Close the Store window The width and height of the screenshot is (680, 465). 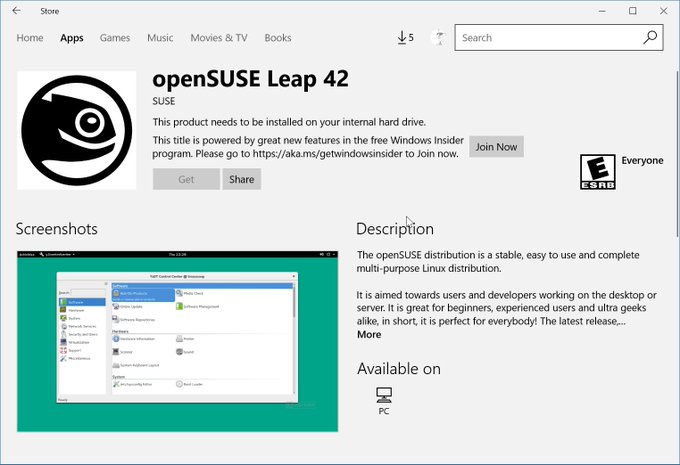(x=664, y=11)
